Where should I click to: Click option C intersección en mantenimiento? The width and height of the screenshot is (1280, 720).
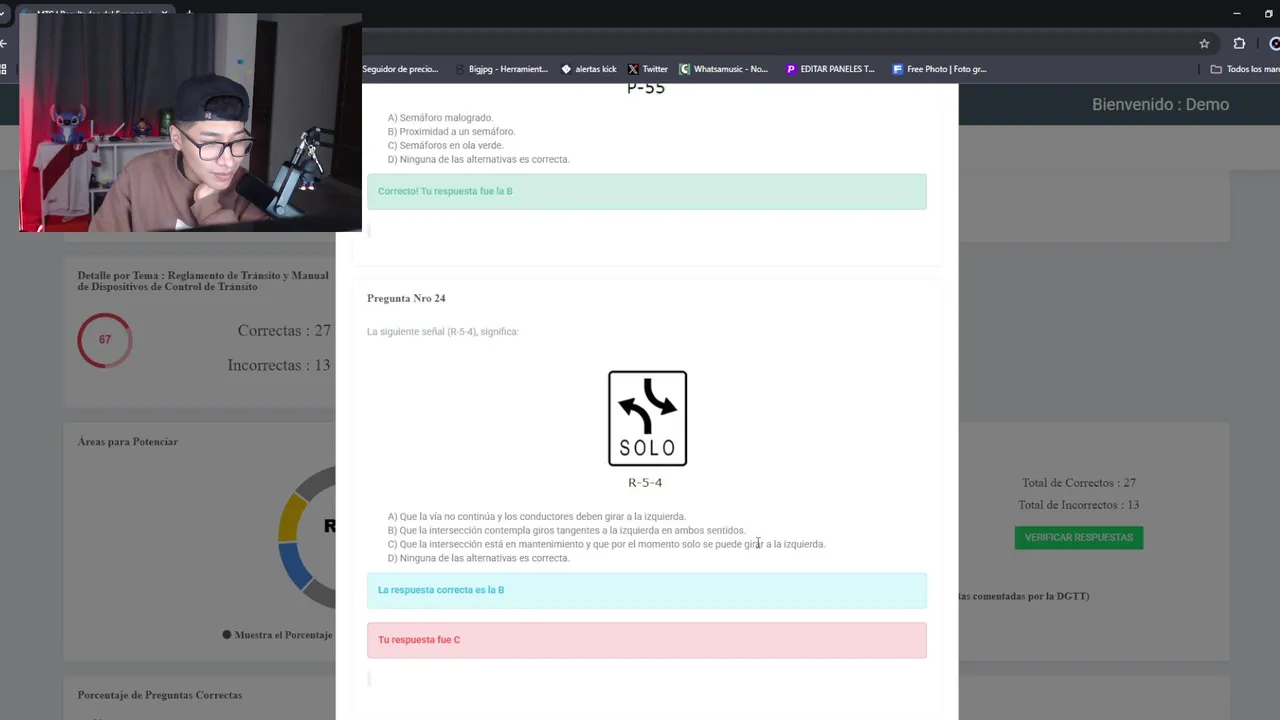pyautogui.click(x=606, y=545)
